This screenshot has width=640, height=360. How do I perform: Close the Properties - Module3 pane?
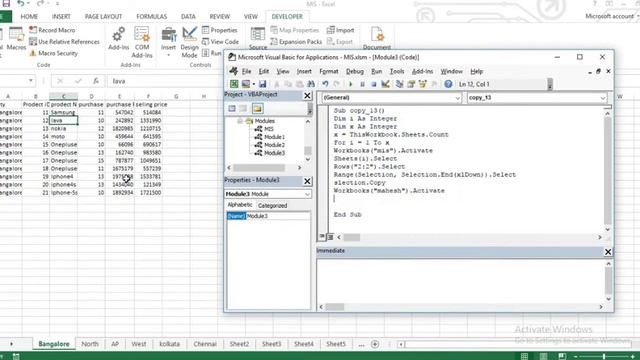(307, 181)
